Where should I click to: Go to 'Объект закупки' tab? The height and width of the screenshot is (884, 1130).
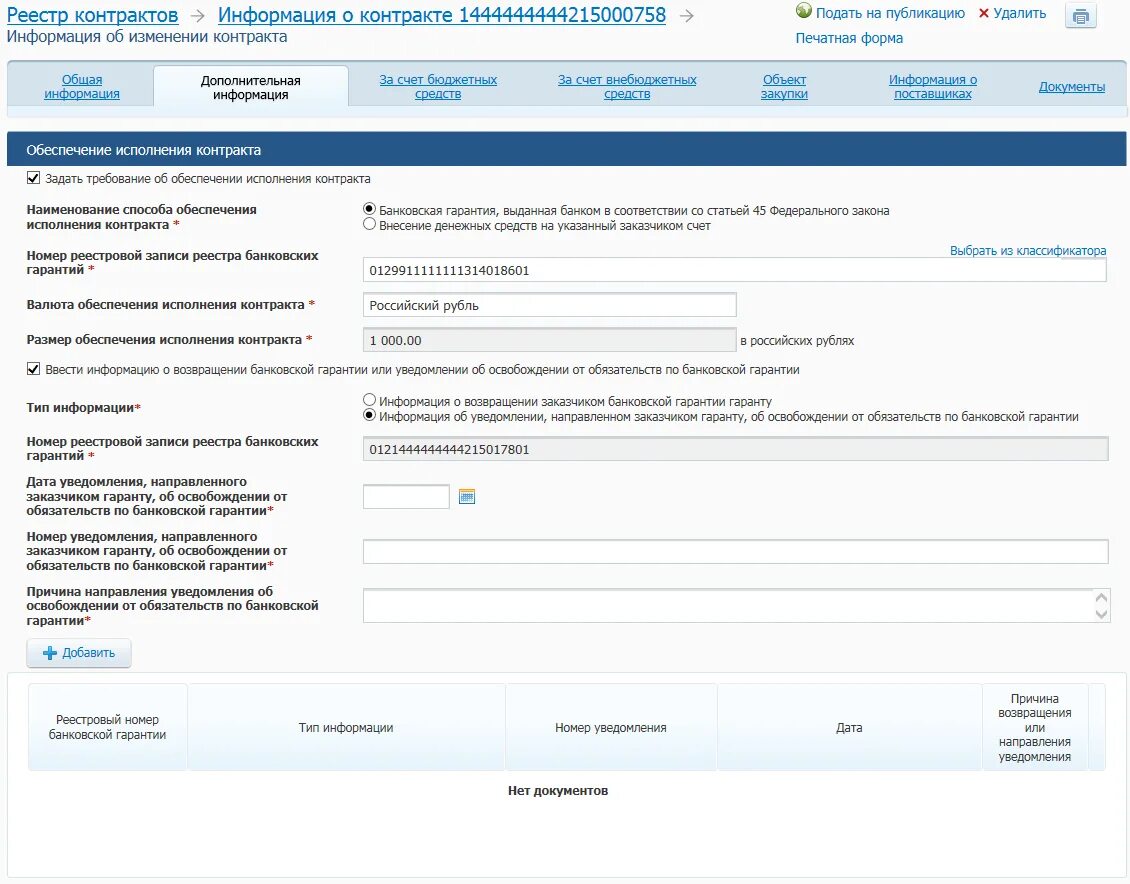coord(784,86)
